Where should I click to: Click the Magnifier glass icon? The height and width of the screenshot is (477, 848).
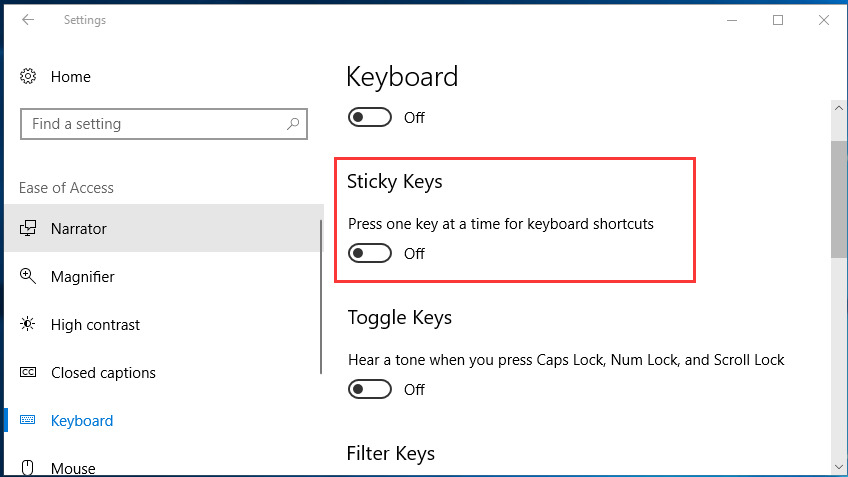click(28, 276)
